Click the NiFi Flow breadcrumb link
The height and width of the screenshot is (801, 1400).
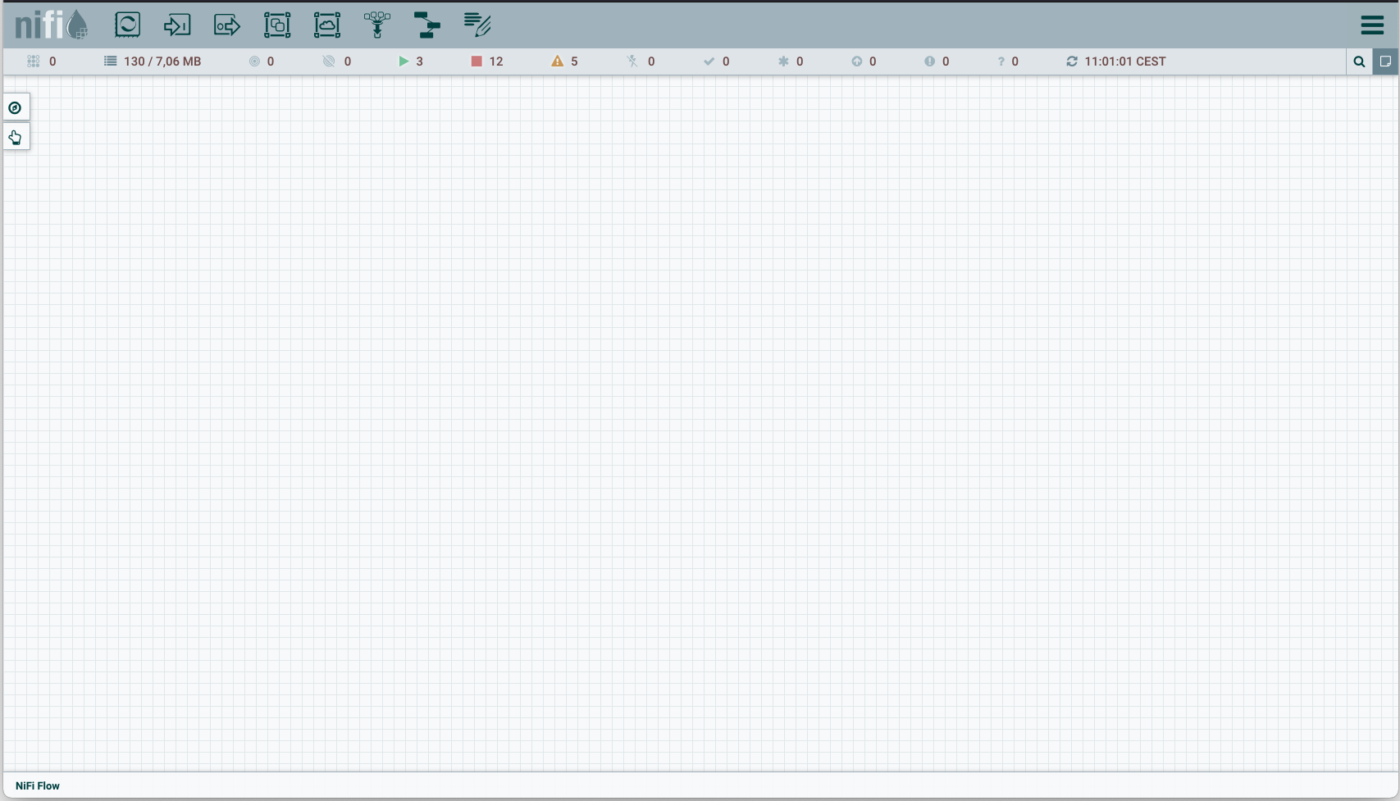tap(38, 786)
